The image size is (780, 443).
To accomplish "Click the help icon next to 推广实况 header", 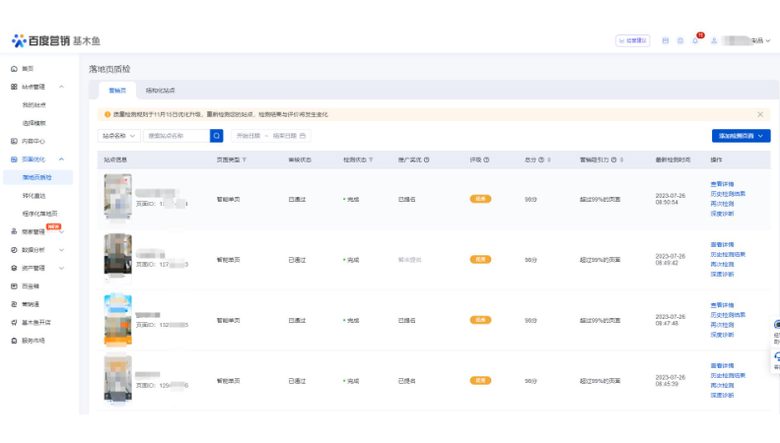I will [426, 160].
